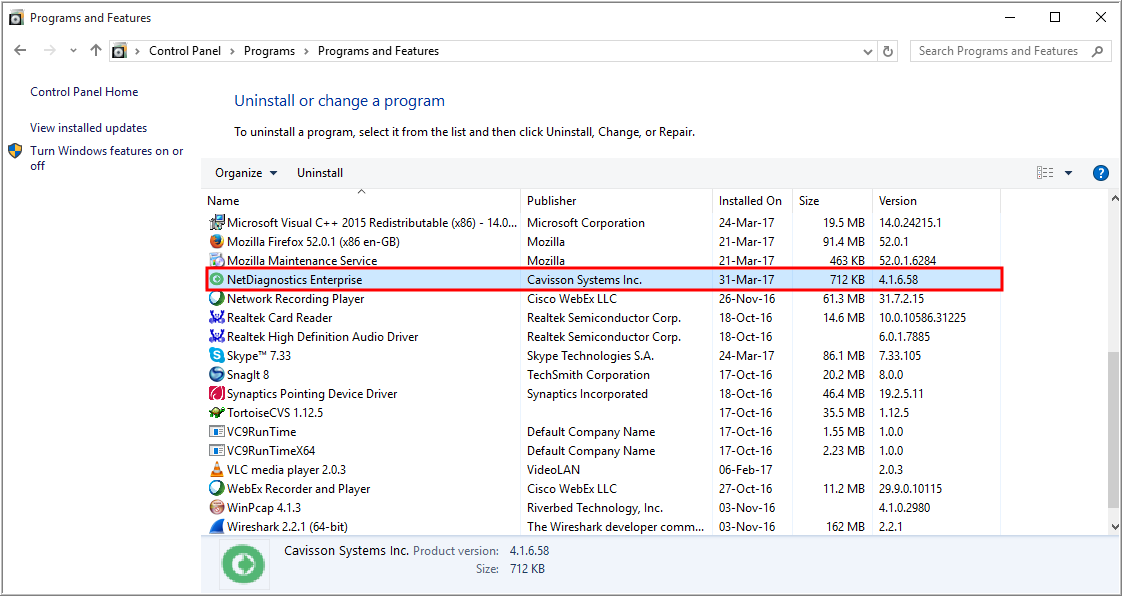
Task: Click the Synaptics Incorporated publisher cell
Action: [x=587, y=394]
